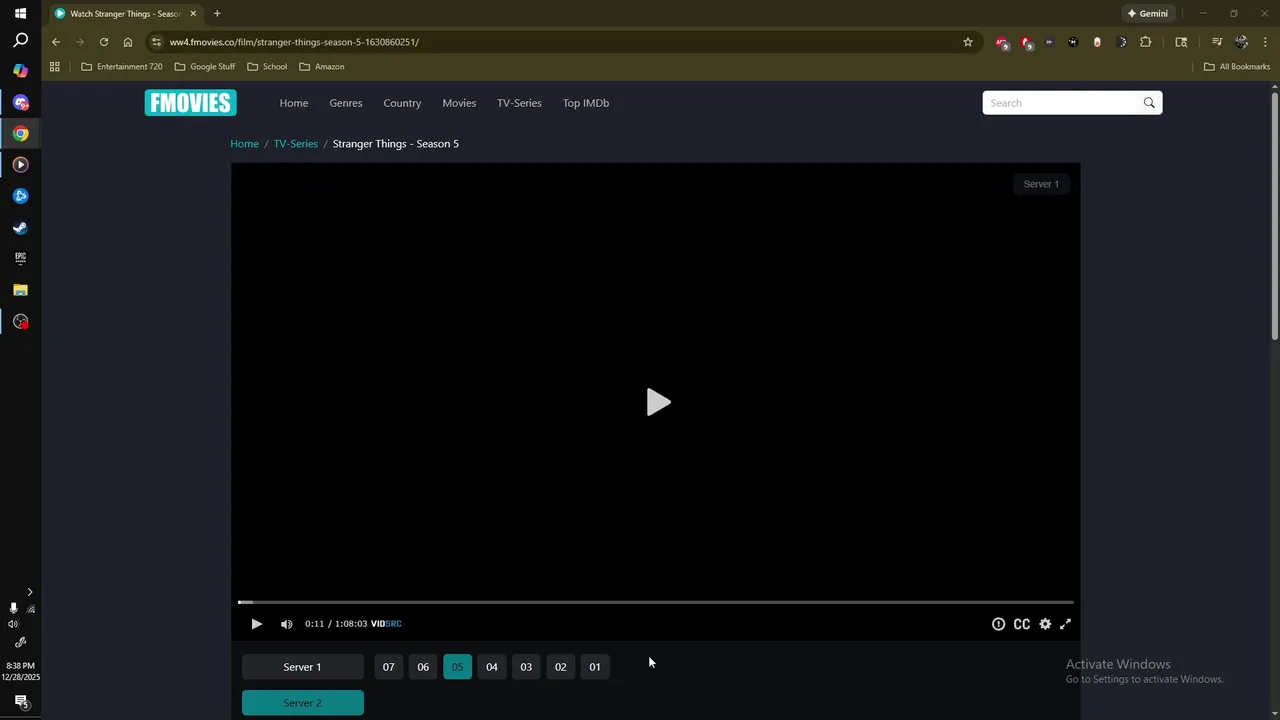The height and width of the screenshot is (720, 1280).
Task: Open a new browser tab
Action: click(x=217, y=14)
